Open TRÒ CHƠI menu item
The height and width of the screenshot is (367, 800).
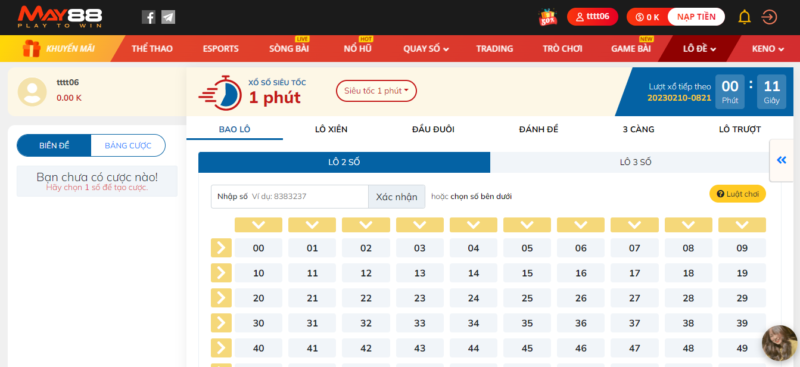(562, 48)
